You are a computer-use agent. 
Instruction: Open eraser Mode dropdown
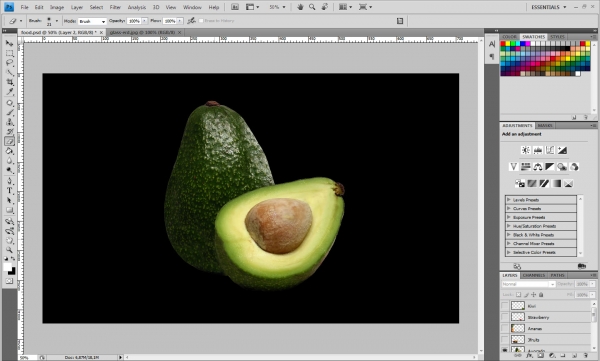click(x=92, y=21)
